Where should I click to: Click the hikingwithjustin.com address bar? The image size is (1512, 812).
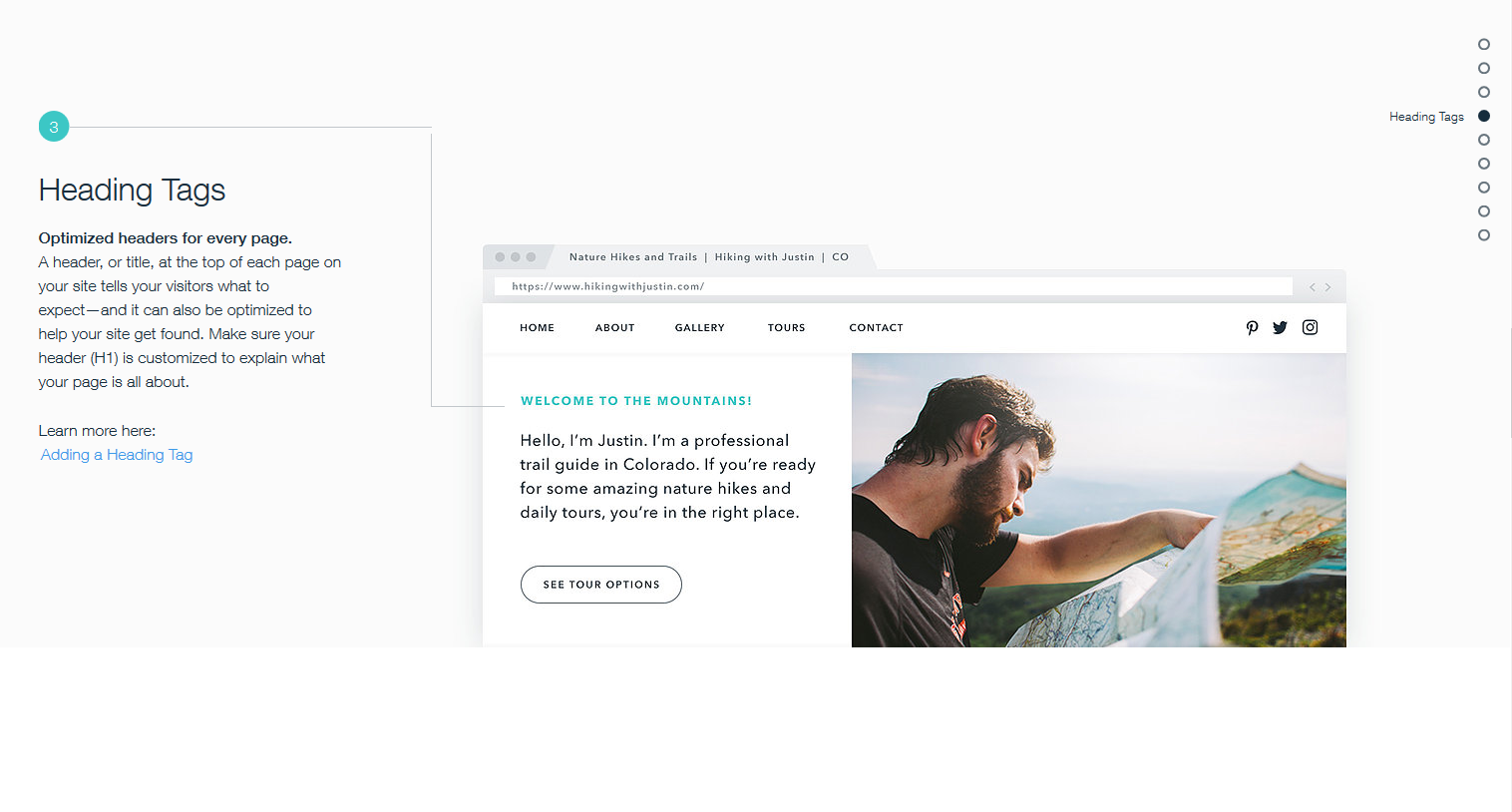pyautogui.click(x=893, y=286)
